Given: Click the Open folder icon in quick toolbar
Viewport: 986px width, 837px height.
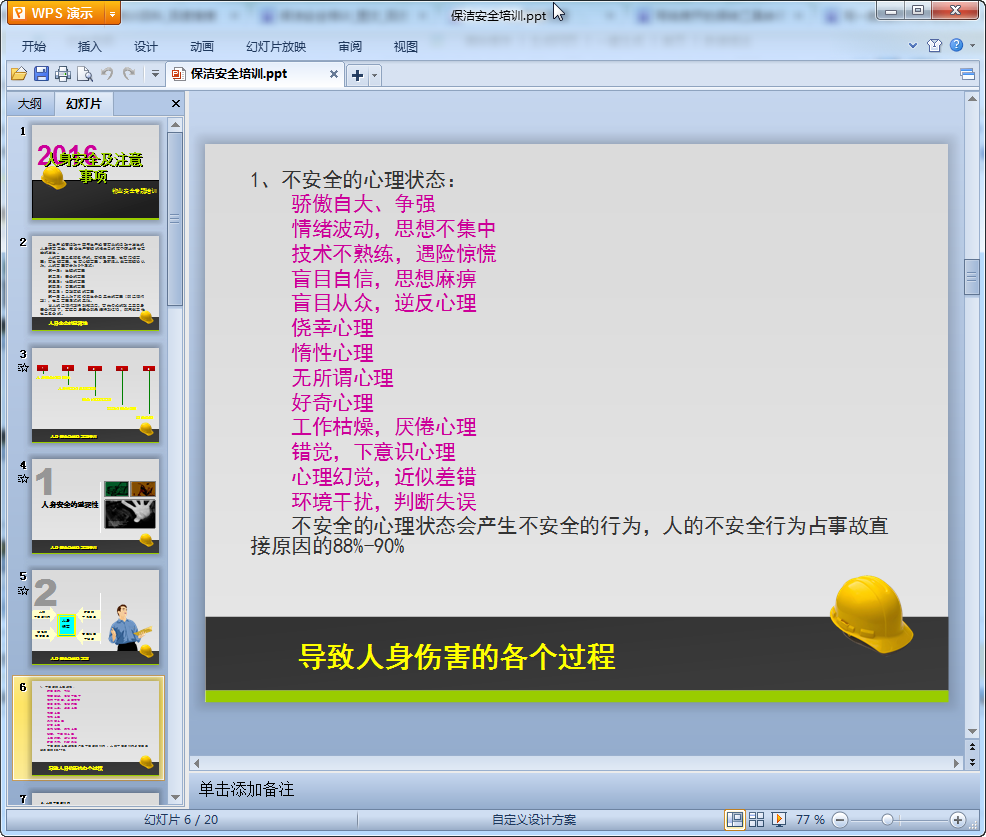Looking at the screenshot, I should coord(18,74).
